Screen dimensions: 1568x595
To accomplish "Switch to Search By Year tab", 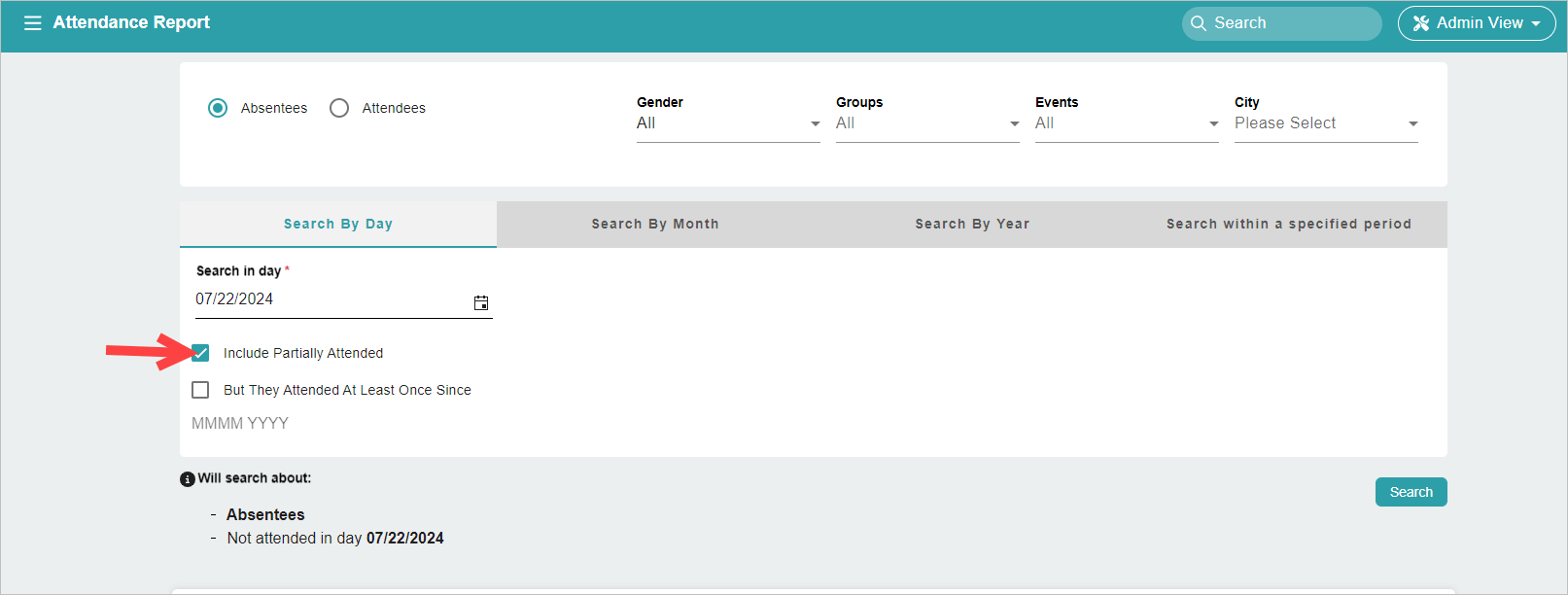I will 972,224.
